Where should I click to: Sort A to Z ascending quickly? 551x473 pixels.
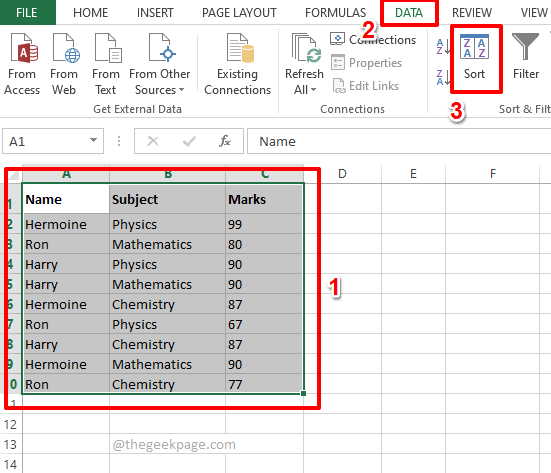(442, 46)
